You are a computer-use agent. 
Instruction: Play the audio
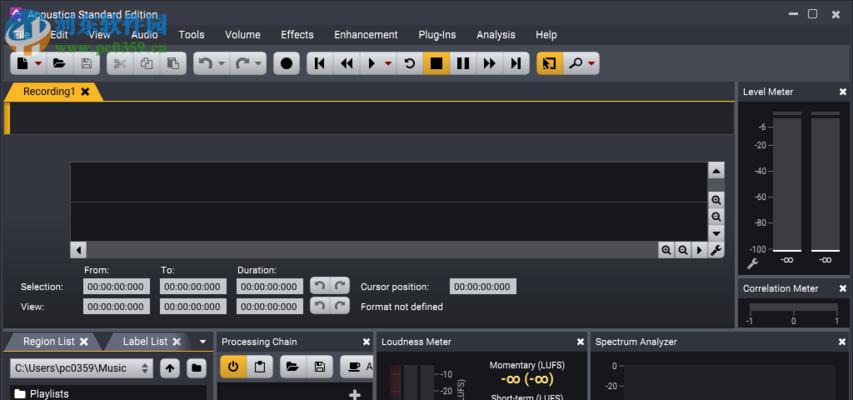tap(372, 64)
